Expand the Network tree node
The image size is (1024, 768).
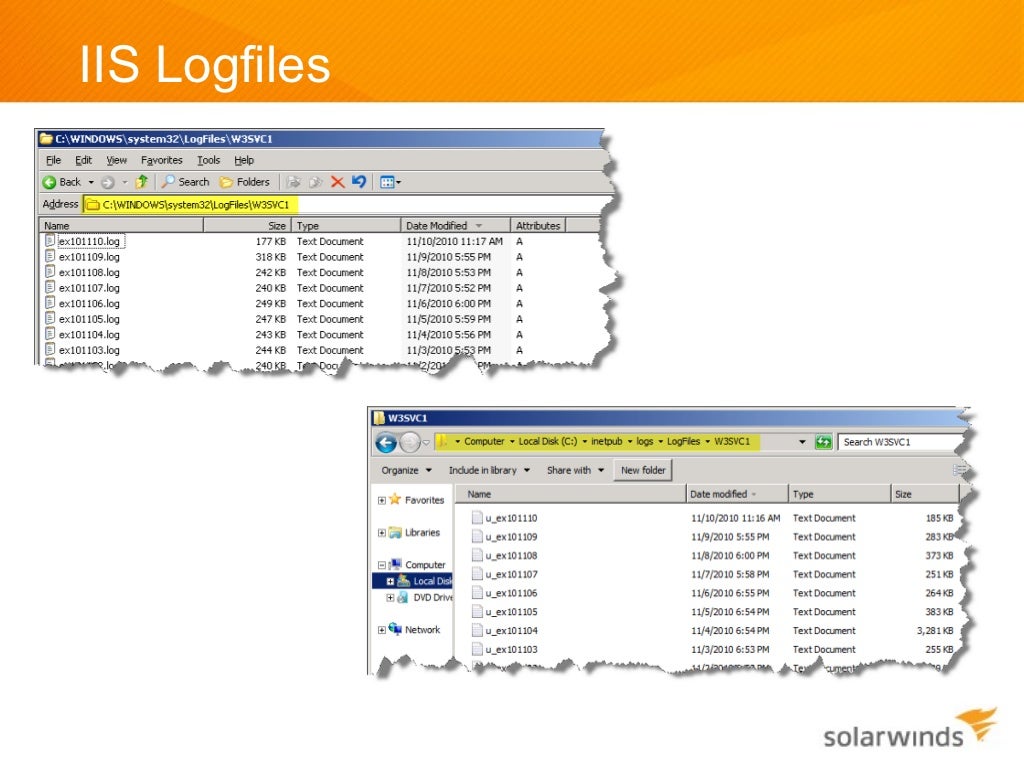[x=381, y=630]
